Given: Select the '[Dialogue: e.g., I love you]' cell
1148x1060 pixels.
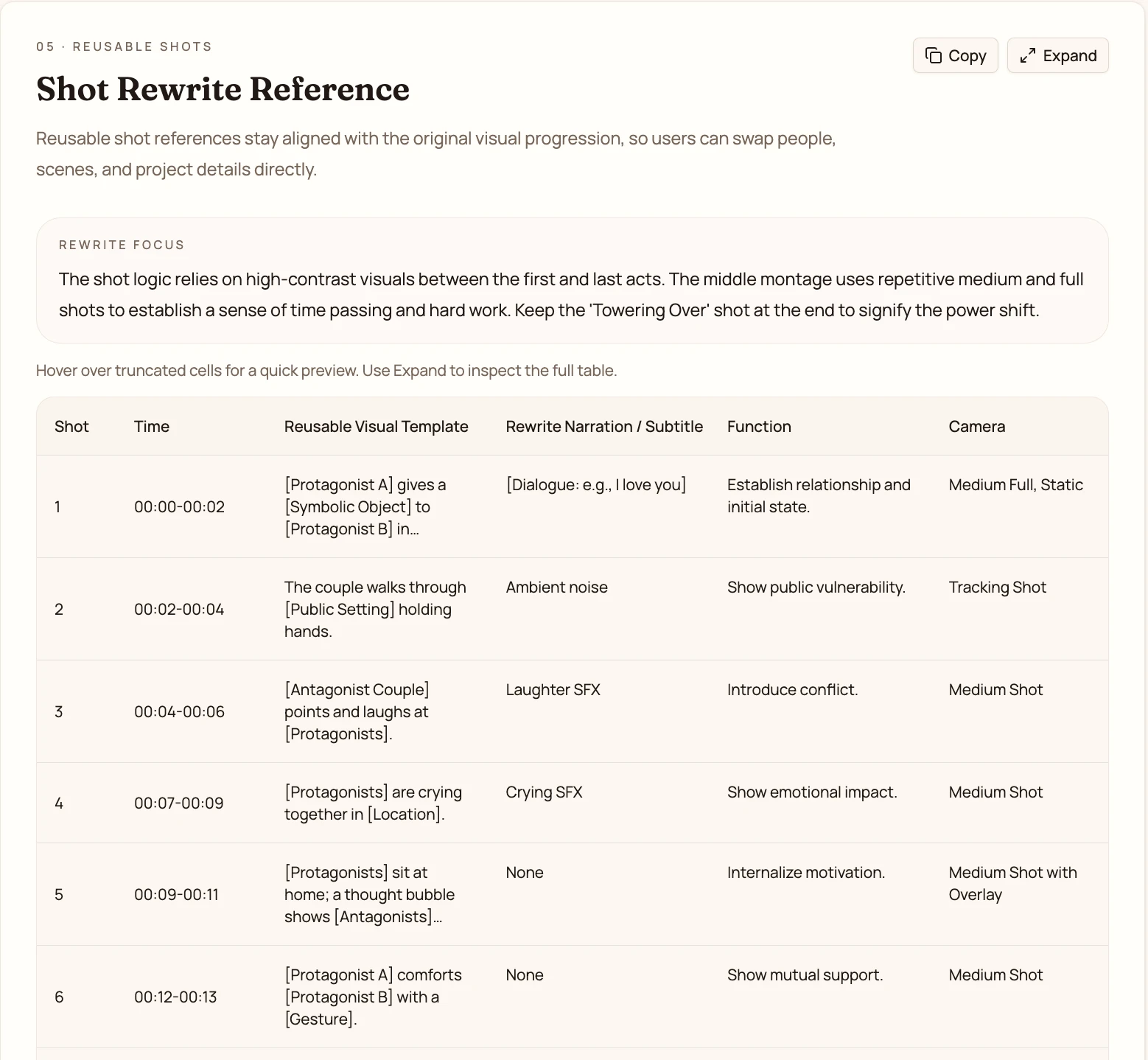Looking at the screenshot, I should click(595, 485).
